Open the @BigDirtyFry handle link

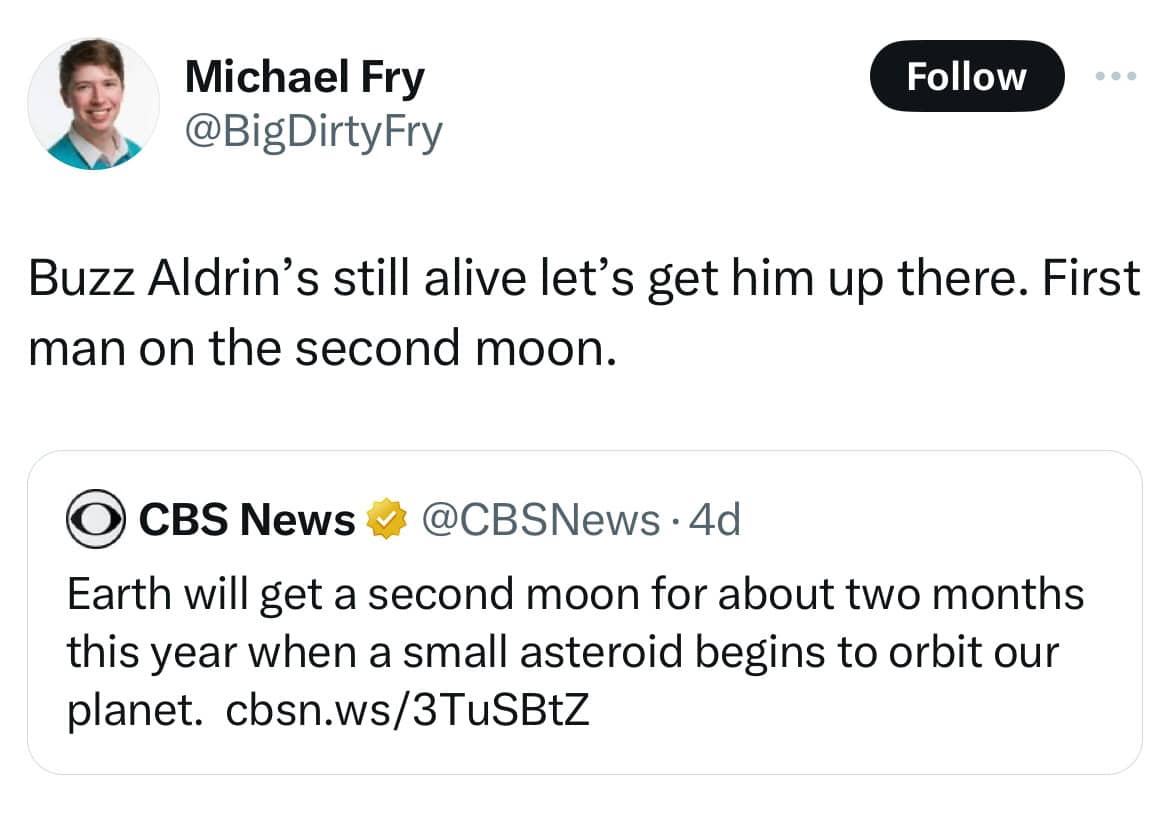[x=312, y=131]
